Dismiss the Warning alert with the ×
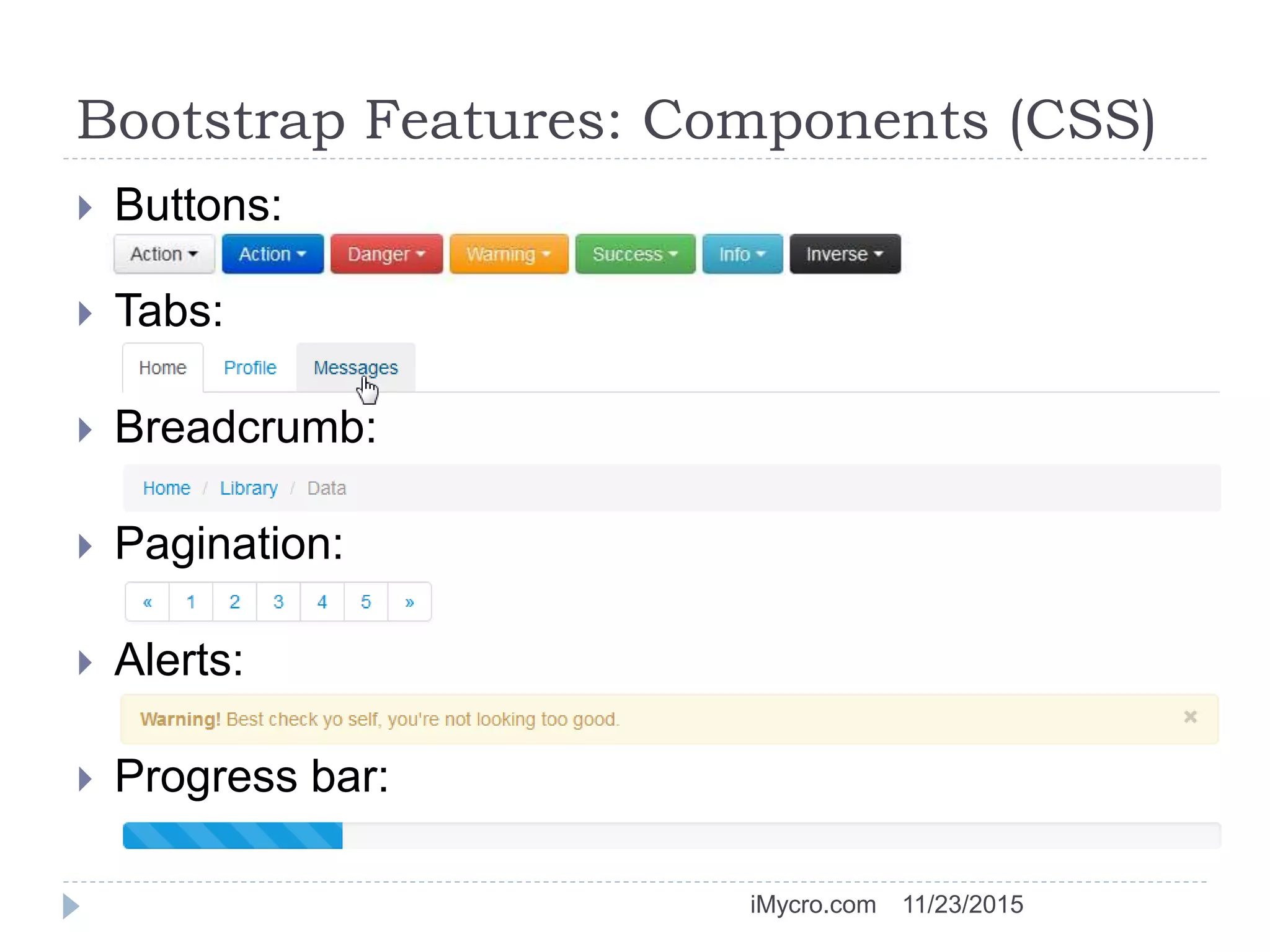This screenshot has height=952, width=1270. click(x=1190, y=717)
